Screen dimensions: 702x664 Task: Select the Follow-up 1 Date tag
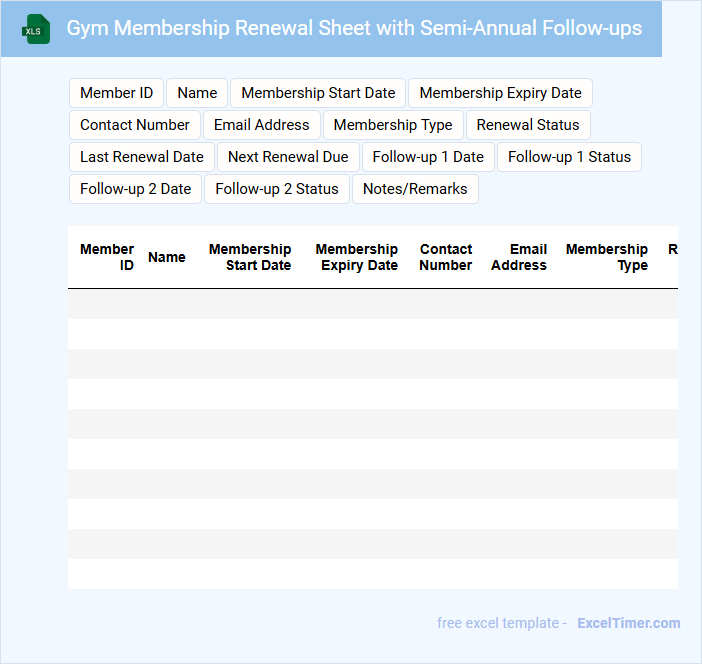428,157
